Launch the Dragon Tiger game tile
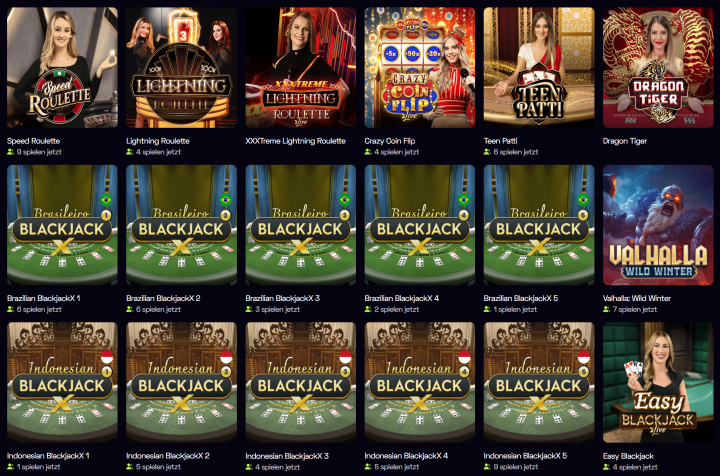720x476 pixels. [658, 67]
